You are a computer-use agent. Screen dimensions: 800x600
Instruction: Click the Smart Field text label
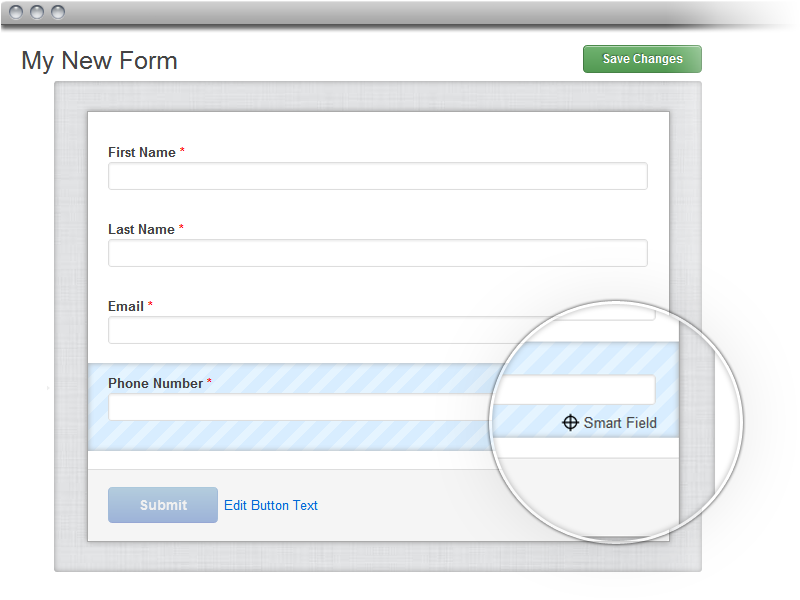pyautogui.click(x=620, y=423)
